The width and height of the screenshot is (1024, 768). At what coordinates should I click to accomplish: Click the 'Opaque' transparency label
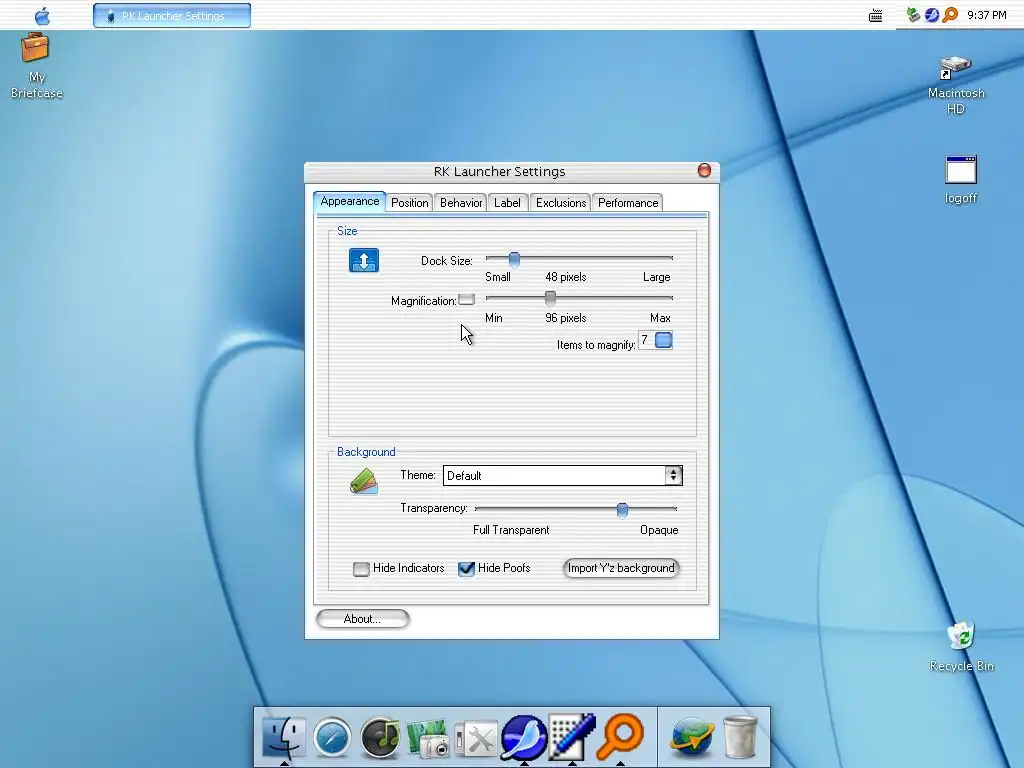tap(659, 530)
